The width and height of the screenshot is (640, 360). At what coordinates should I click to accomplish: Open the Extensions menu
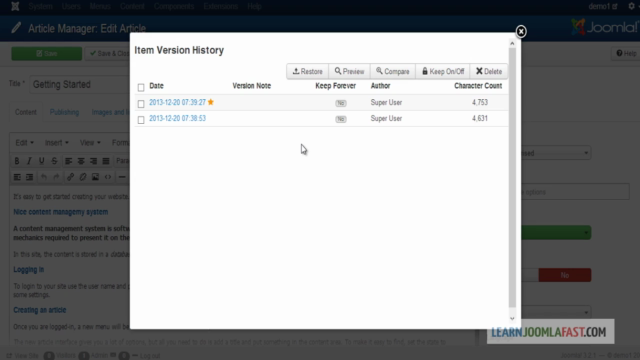pos(220,7)
